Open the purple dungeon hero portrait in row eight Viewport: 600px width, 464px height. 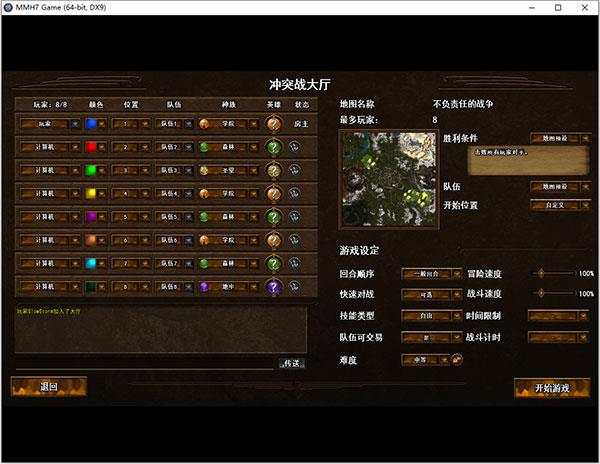tap(273, 287)
